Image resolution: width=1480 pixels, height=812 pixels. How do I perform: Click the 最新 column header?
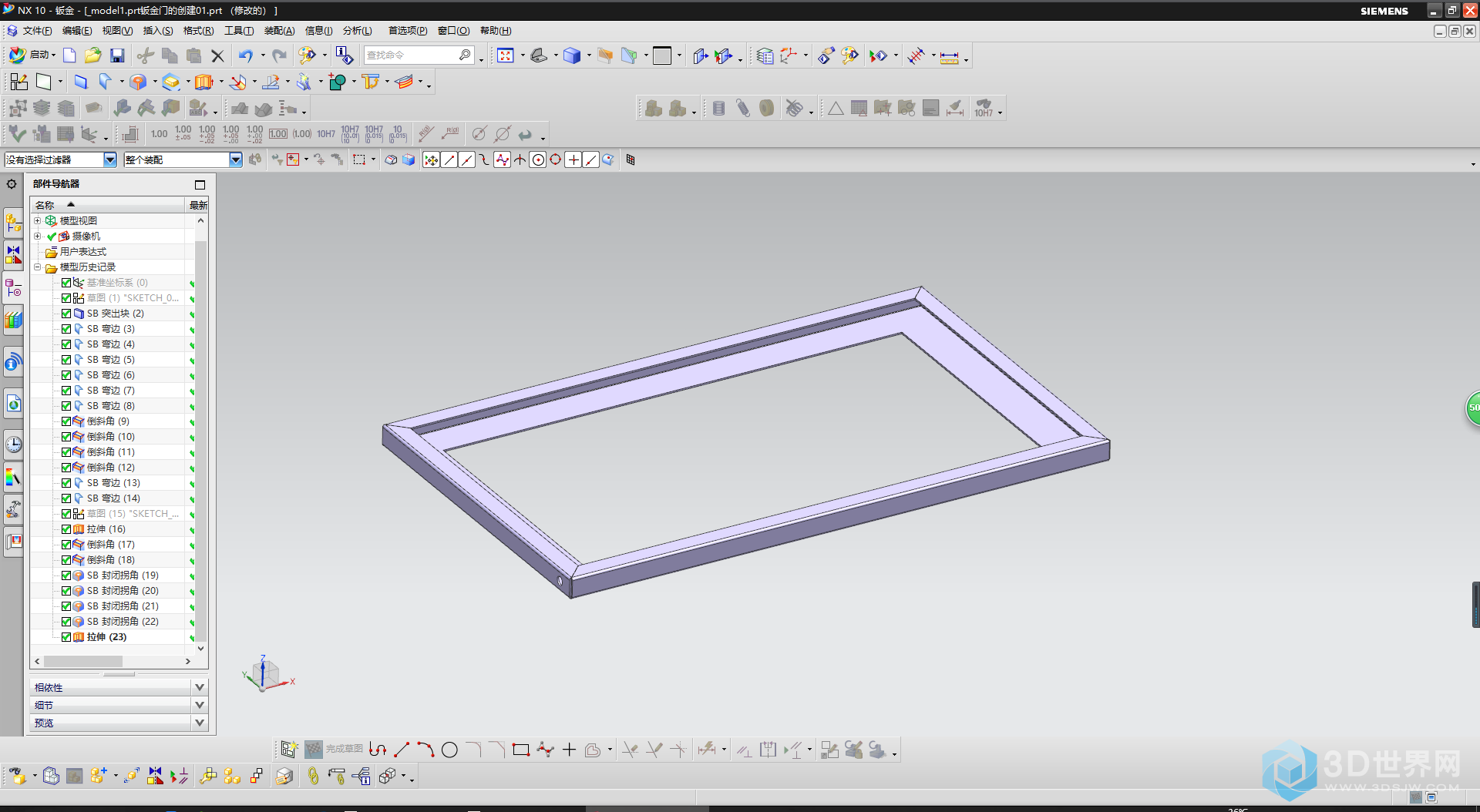(198, 205)
